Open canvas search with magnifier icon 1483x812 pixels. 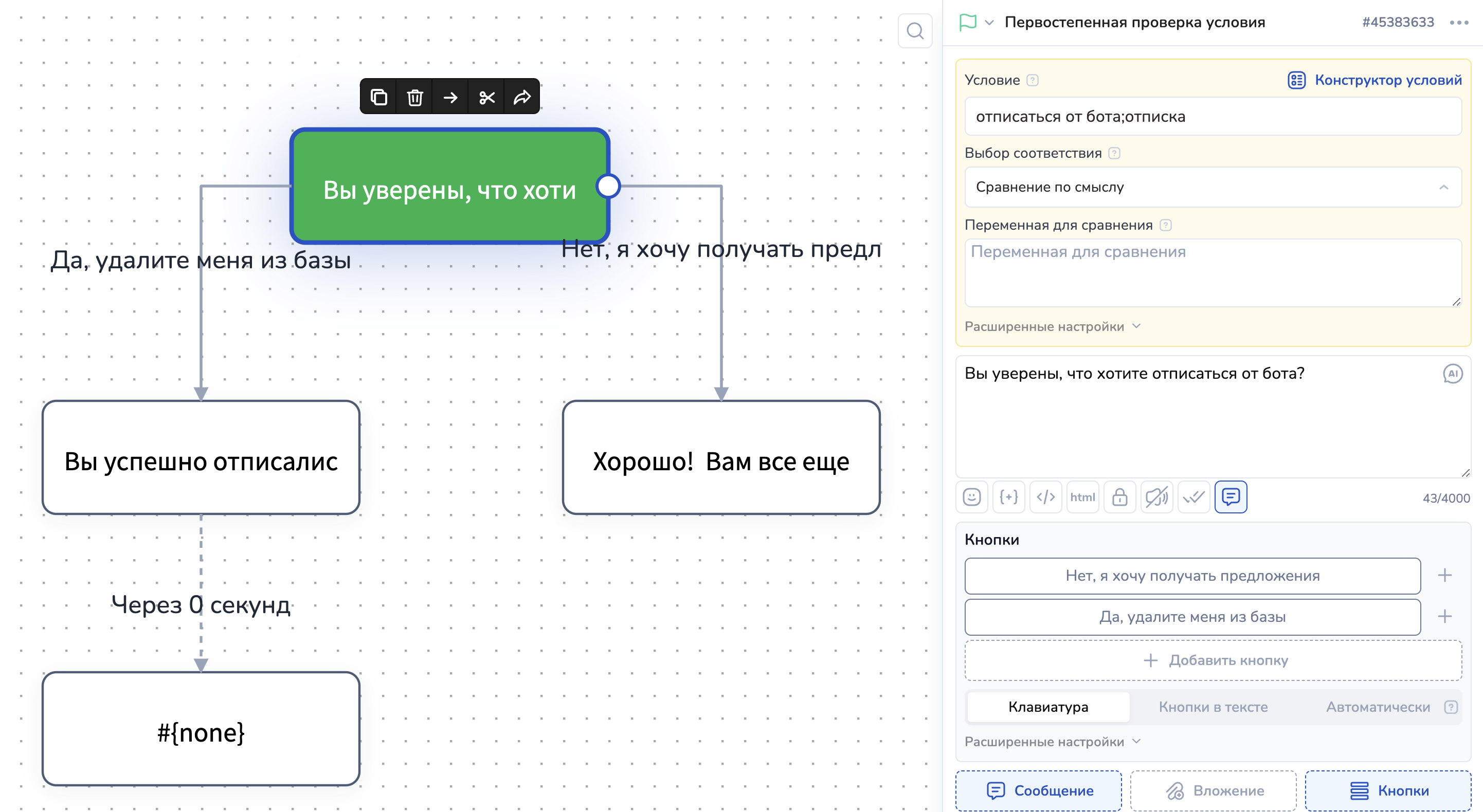[915, 30]
